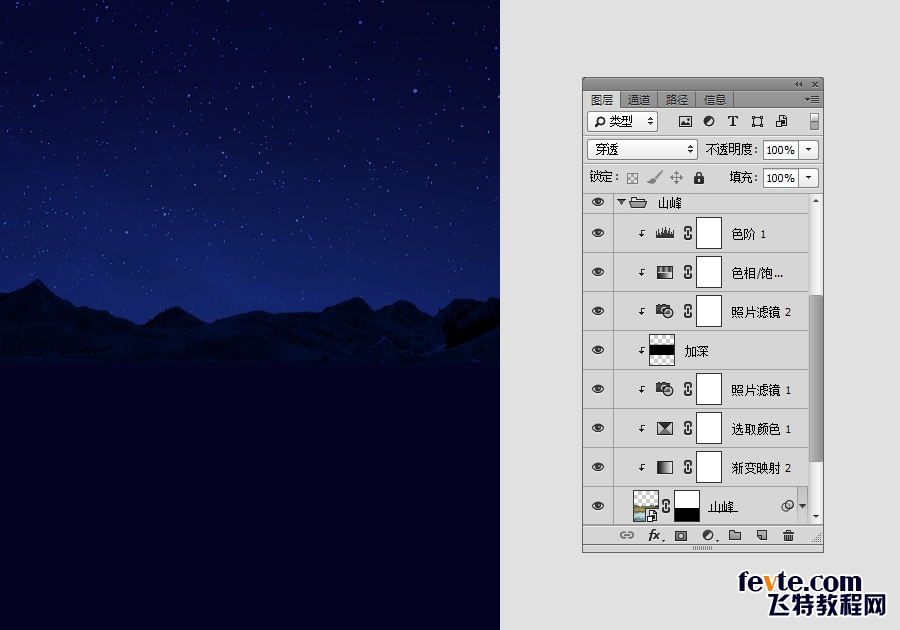Select the 照片滤镜 1 camera icon
This screenshot has height=630, width=900.
[665, 389]
